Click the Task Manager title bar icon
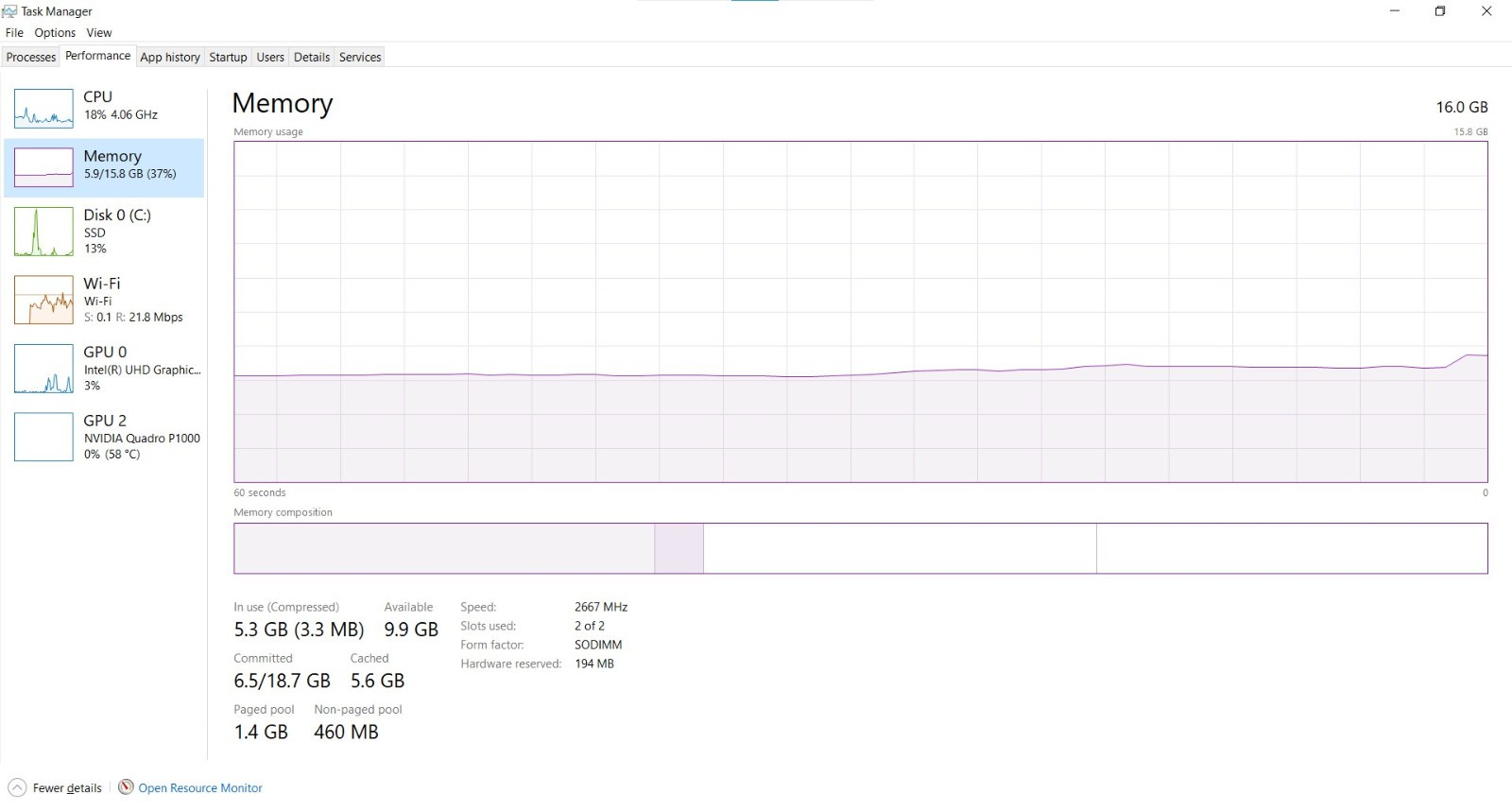Screen dimensions: 1512x811 point(9,11)
